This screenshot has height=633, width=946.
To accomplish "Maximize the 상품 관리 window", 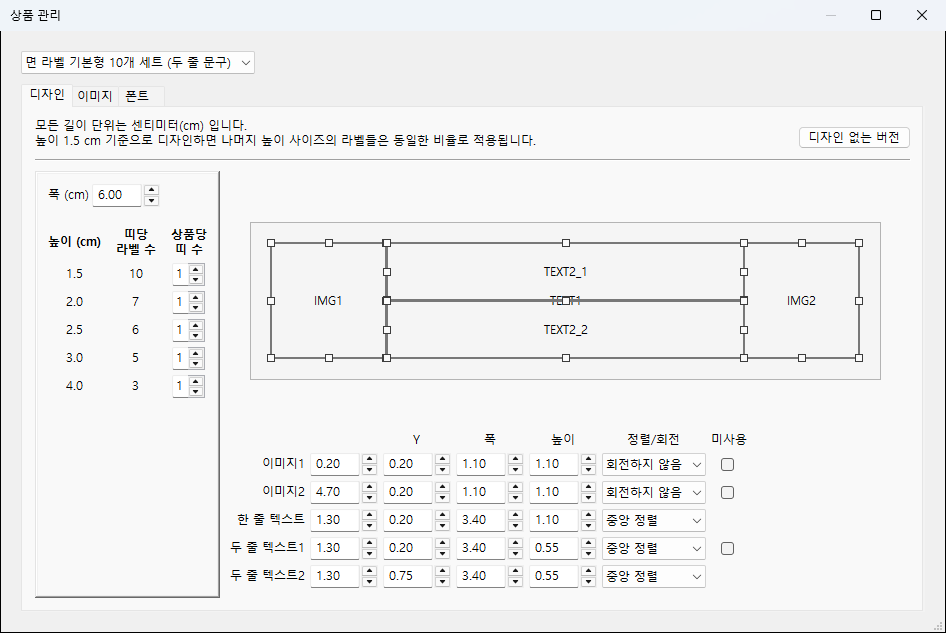I will point(876,15).
